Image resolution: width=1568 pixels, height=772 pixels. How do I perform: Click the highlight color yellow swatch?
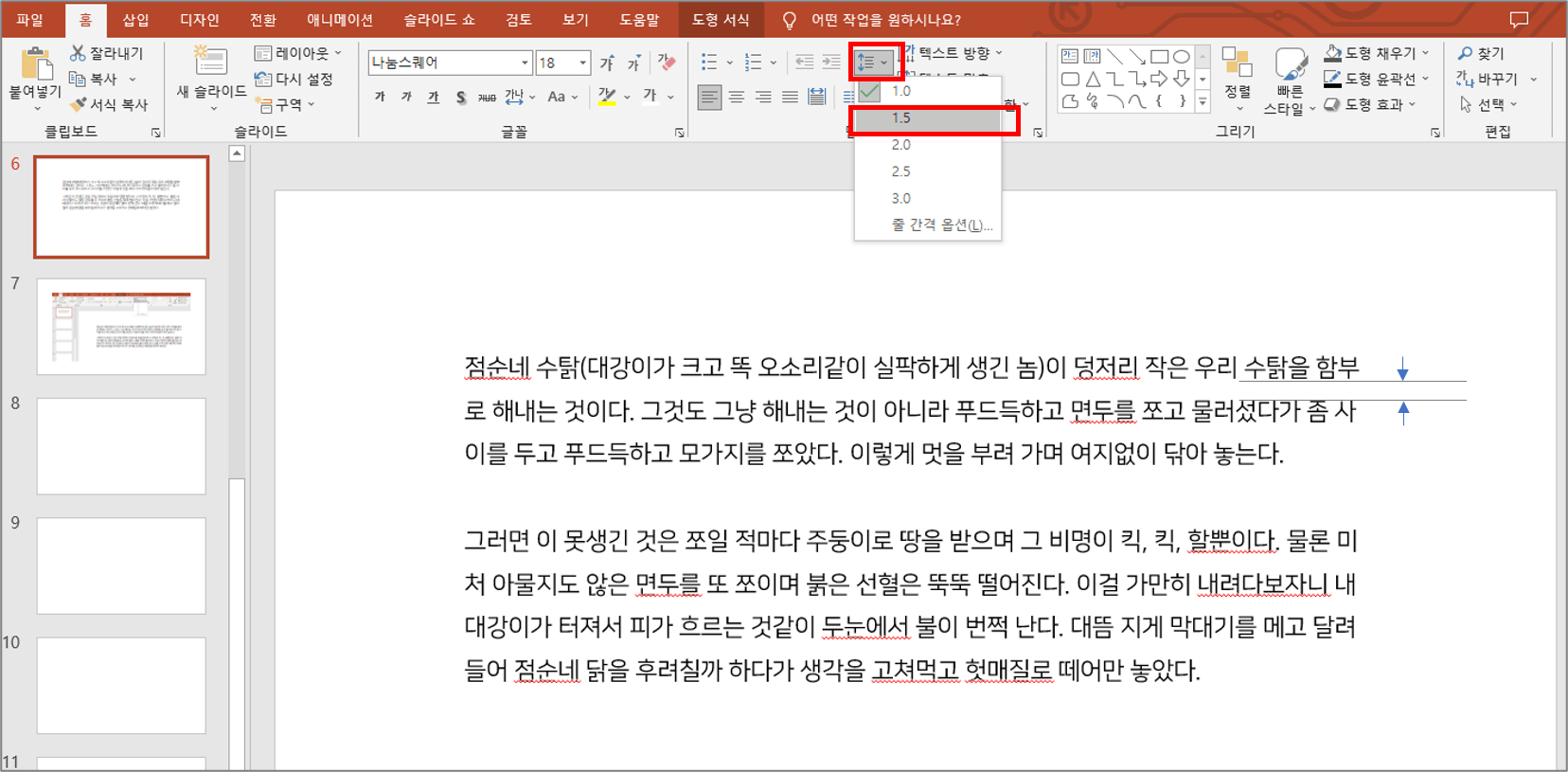607,97
